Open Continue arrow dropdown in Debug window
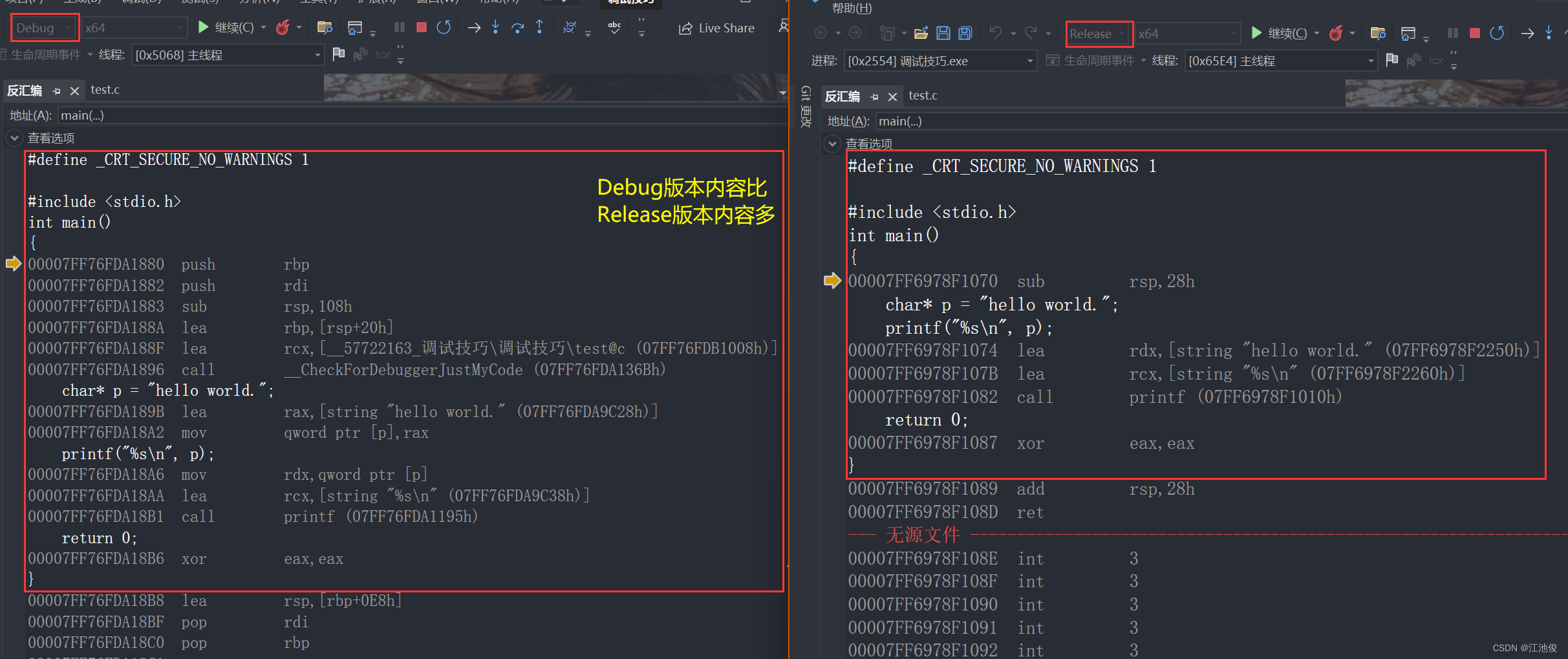 pos(263,27)
